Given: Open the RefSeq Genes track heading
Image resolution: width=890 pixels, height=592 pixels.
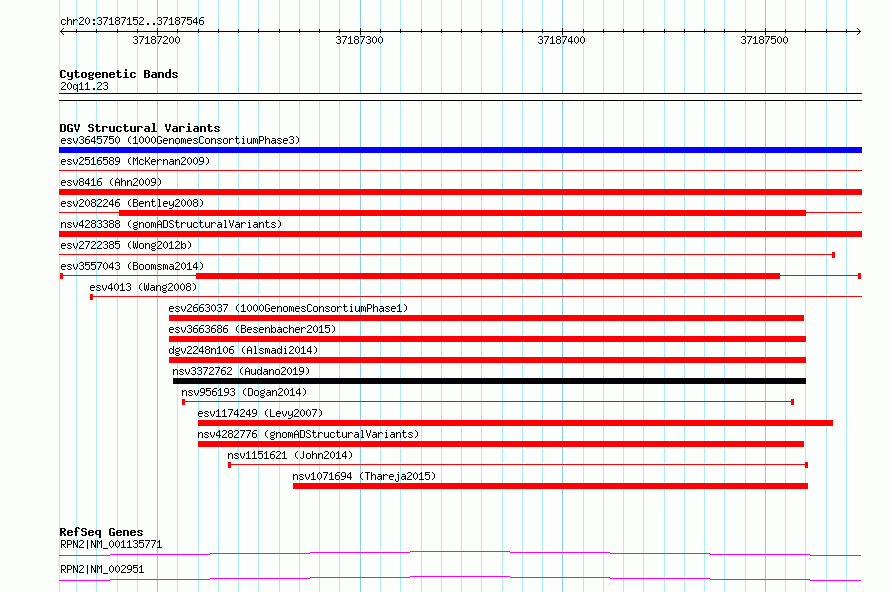Looking at the screenshot, I should [x=101, y=532].
